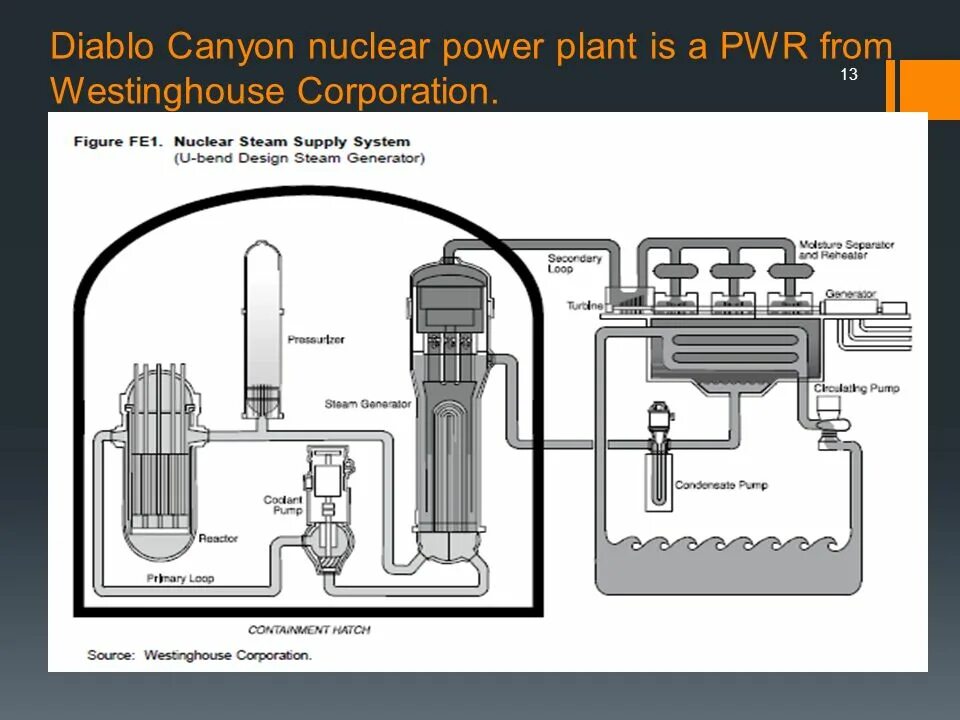Image resolution: width=960 pixels, height=720 pixels.
Task: Click the 'Primary Loop' label
Action: tap(180, 578)
